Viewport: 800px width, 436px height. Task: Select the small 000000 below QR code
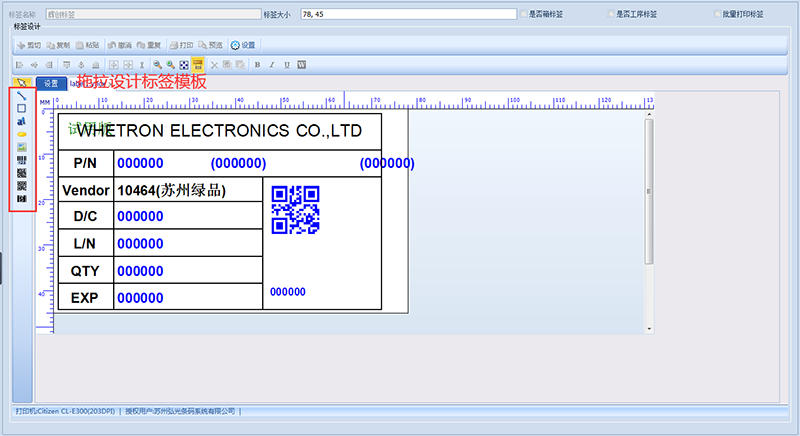288,292
